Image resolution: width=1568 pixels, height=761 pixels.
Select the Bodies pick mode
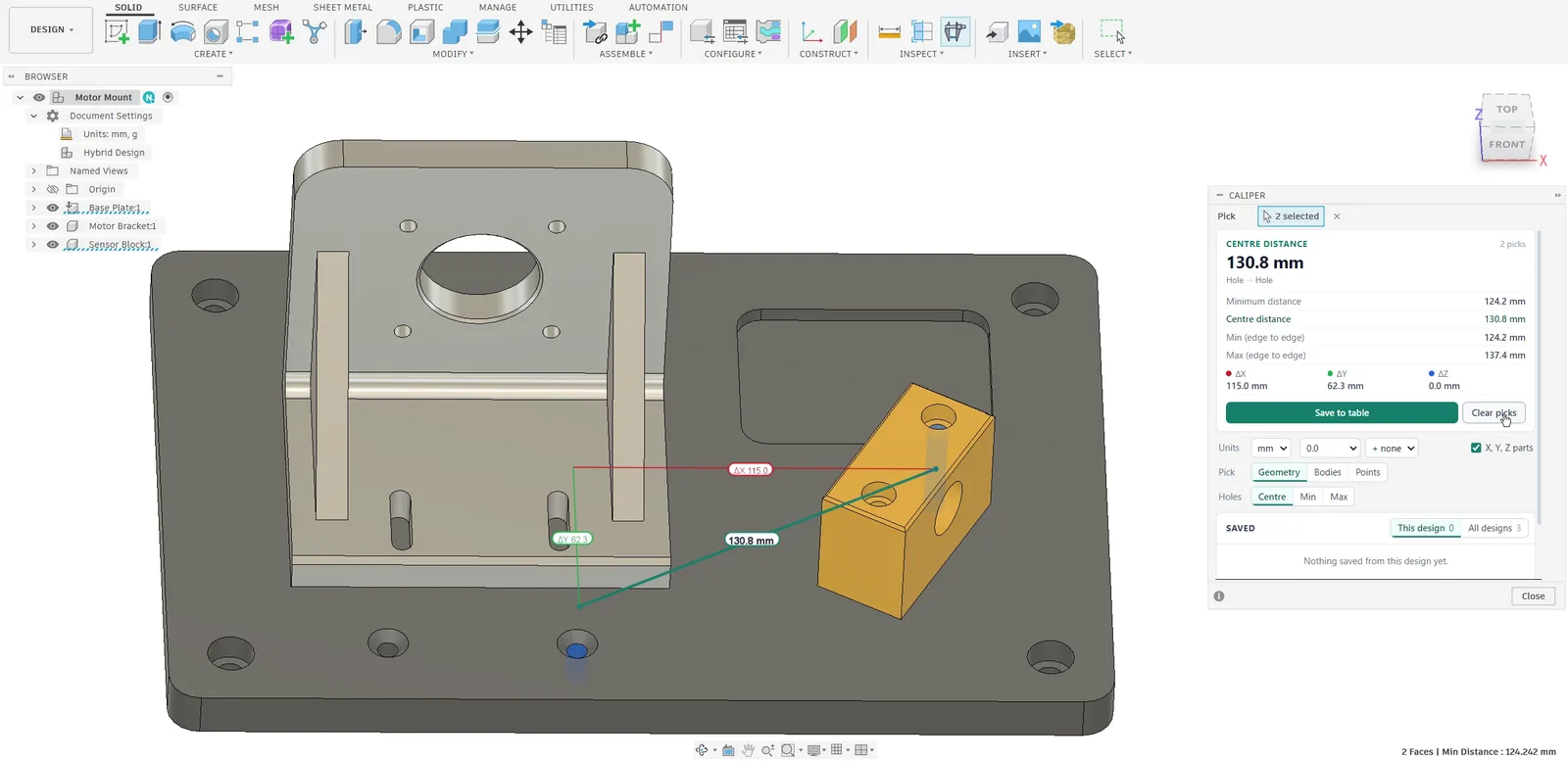click(1327, 472)
